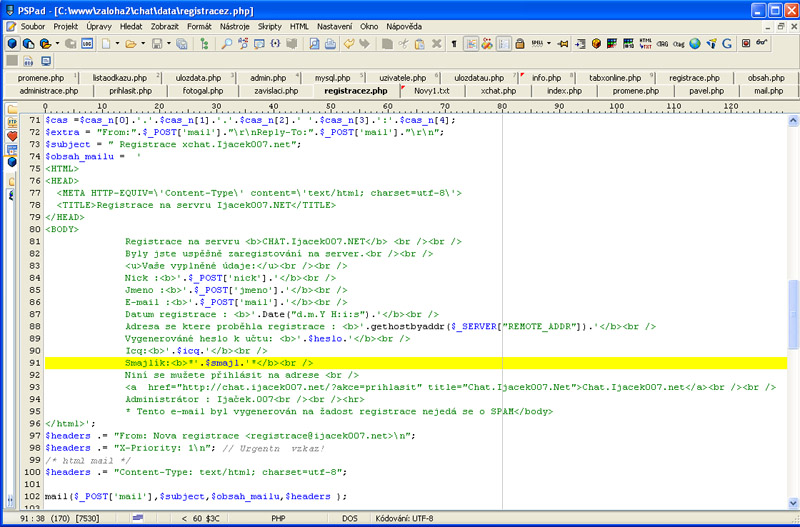Toggle the line numbers button next to padlock
The width and height of the screenshot is (800, 527).
click(504, 44)
